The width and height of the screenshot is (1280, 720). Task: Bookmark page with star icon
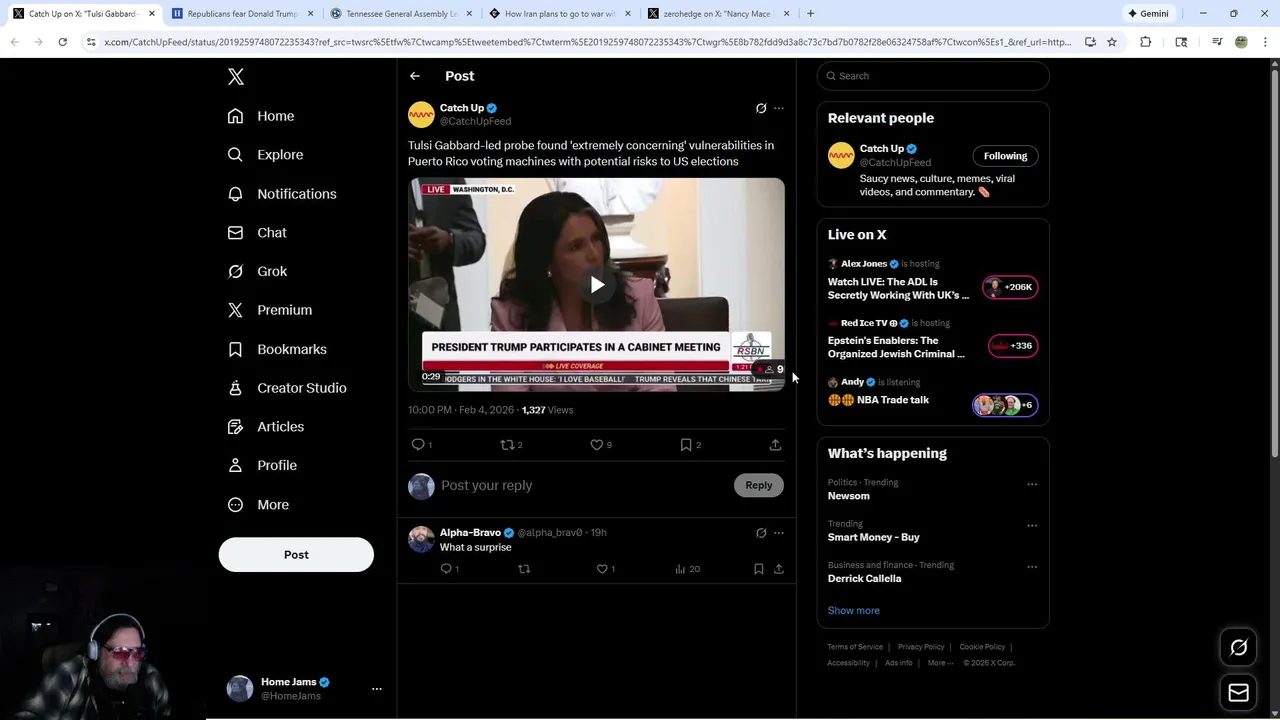[1111, 42]
